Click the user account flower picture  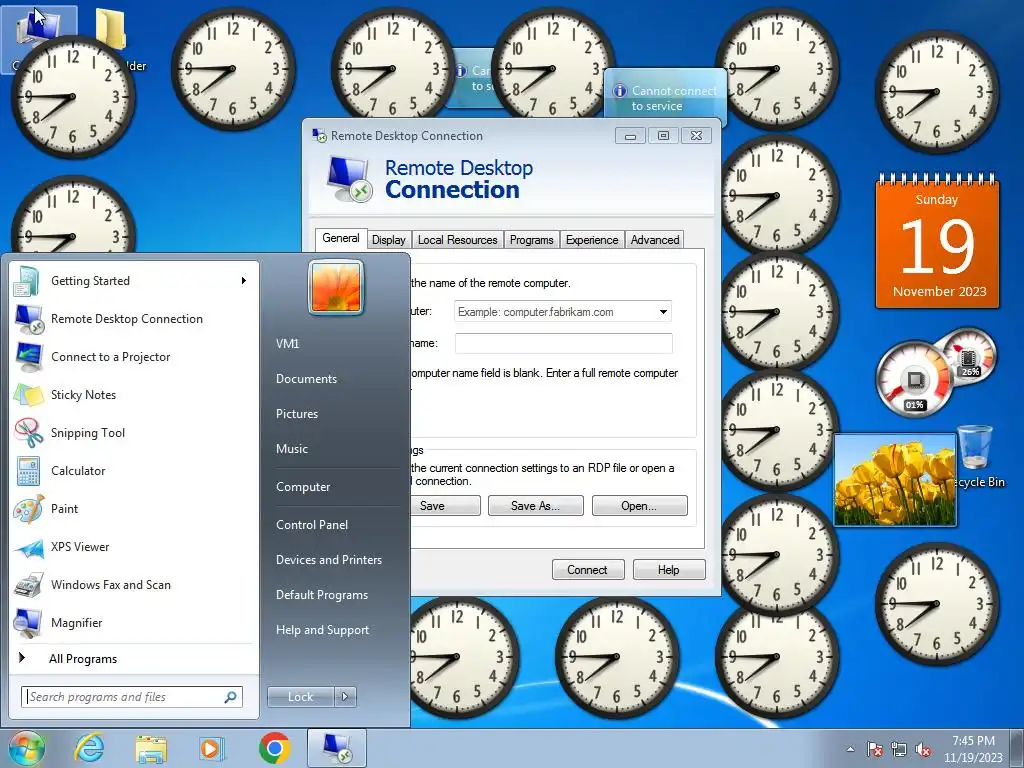pyautogui.click(x=336, y=287)
